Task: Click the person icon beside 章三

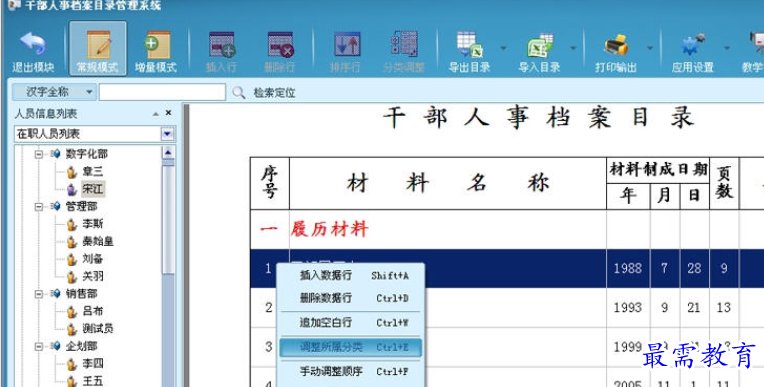Action: 72,172
